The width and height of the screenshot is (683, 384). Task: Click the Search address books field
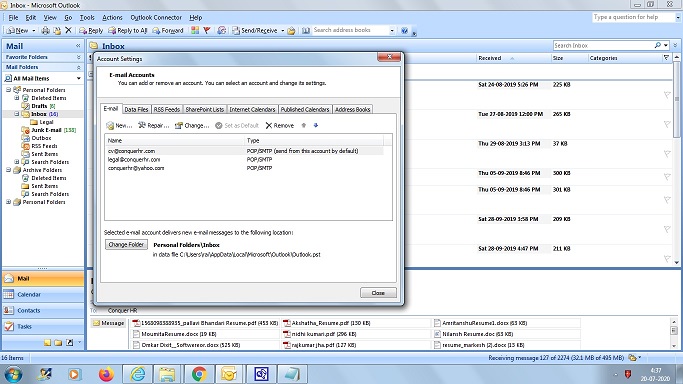click(350, 30)
